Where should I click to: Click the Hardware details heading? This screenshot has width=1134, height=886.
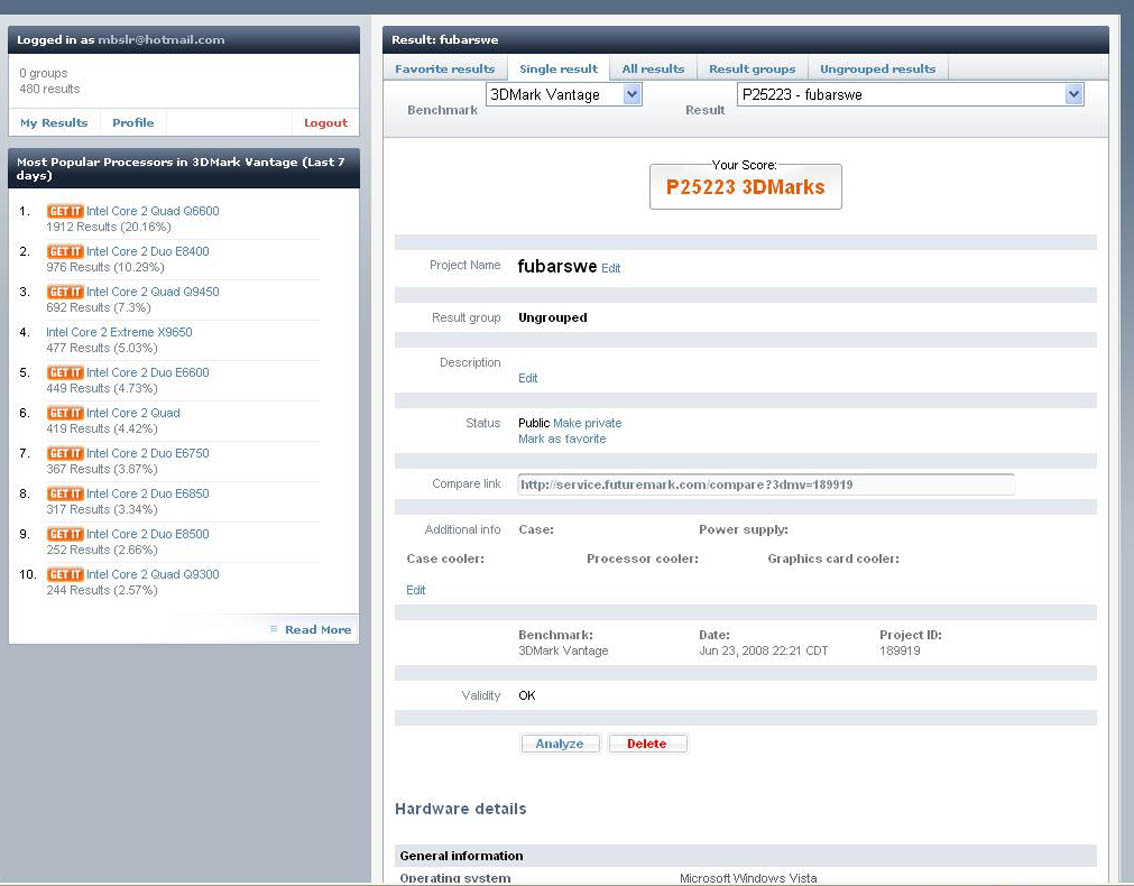point(461,809)
